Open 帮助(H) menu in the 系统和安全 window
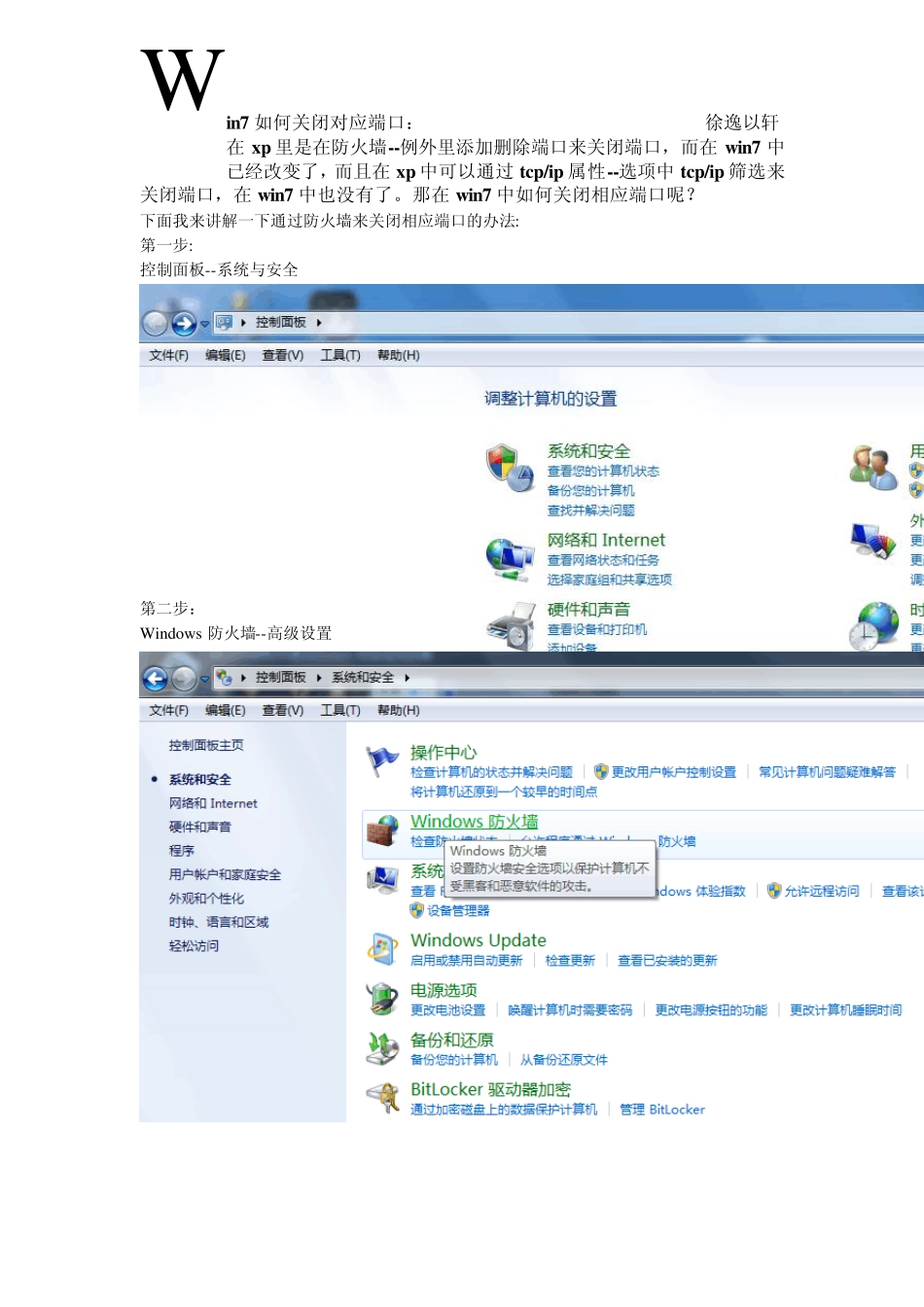924x1307 pixels. [399, 711]
